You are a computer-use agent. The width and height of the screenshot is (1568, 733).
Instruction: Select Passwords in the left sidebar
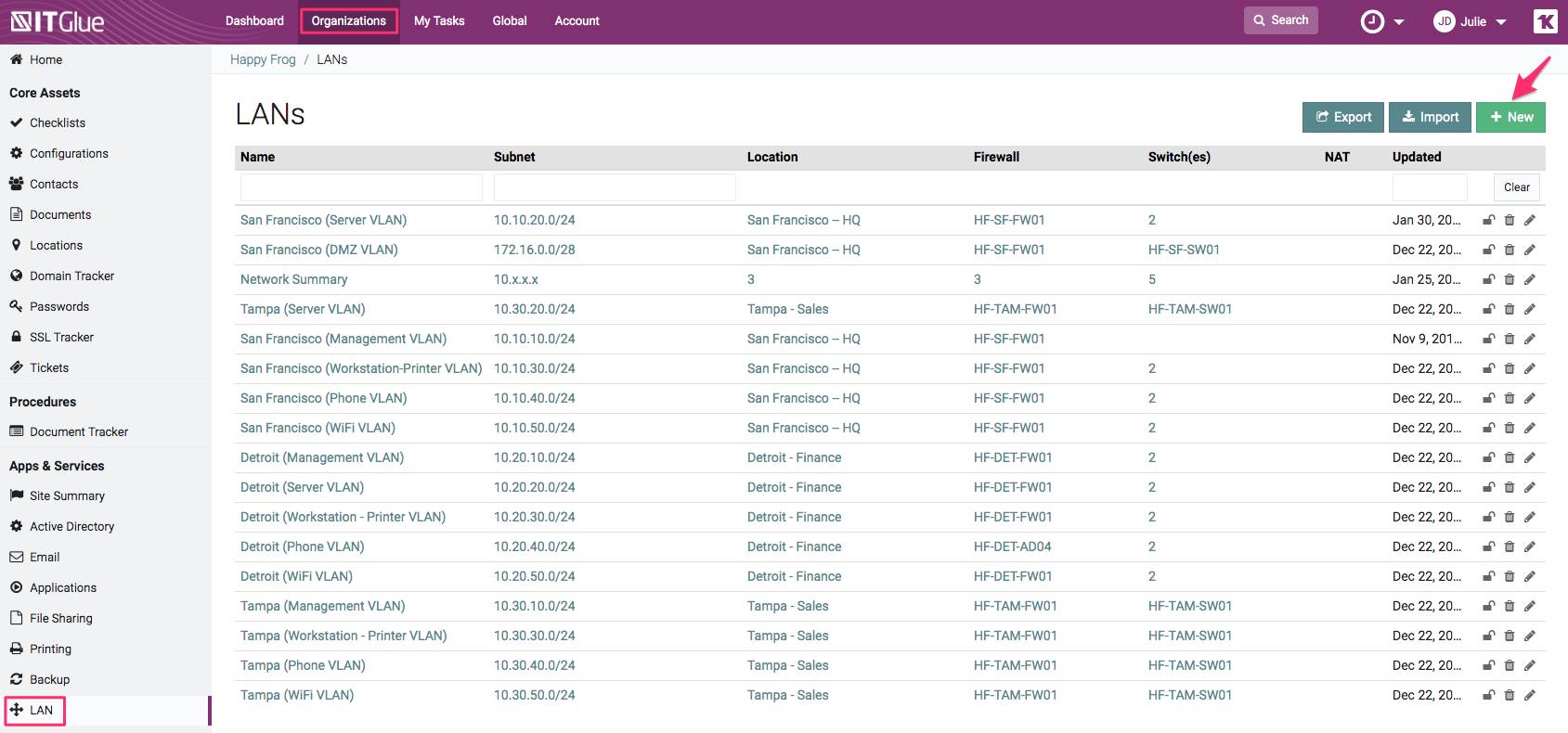click(59, 306)
